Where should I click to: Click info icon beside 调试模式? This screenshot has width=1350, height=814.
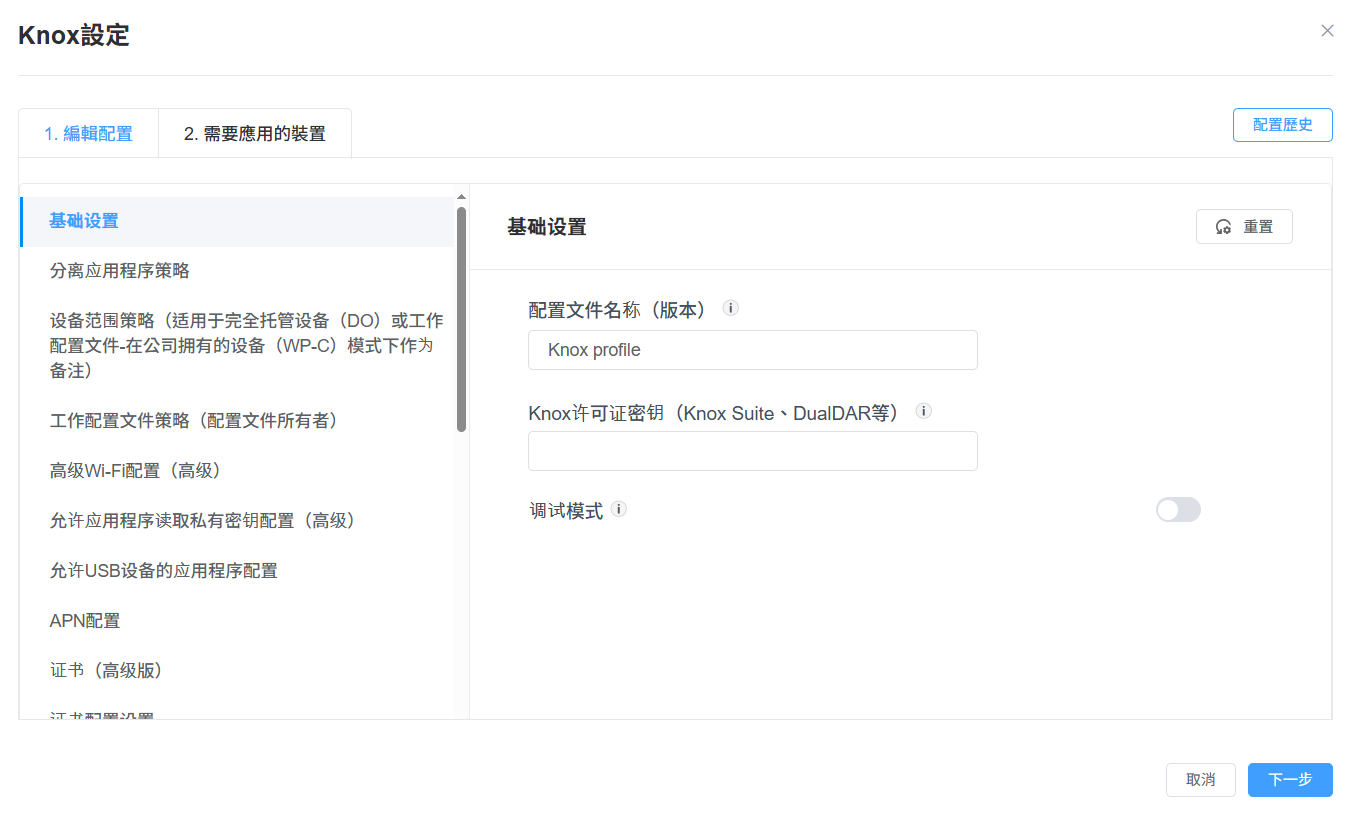619,509
